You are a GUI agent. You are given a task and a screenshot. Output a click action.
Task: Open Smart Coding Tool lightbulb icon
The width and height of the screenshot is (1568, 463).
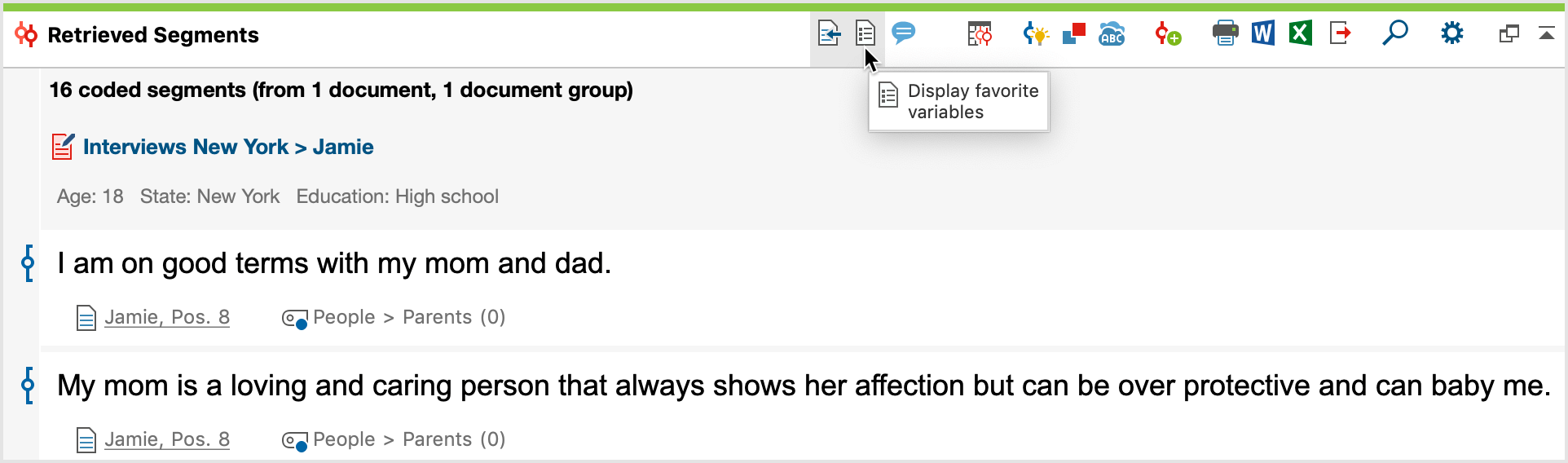1036,34
